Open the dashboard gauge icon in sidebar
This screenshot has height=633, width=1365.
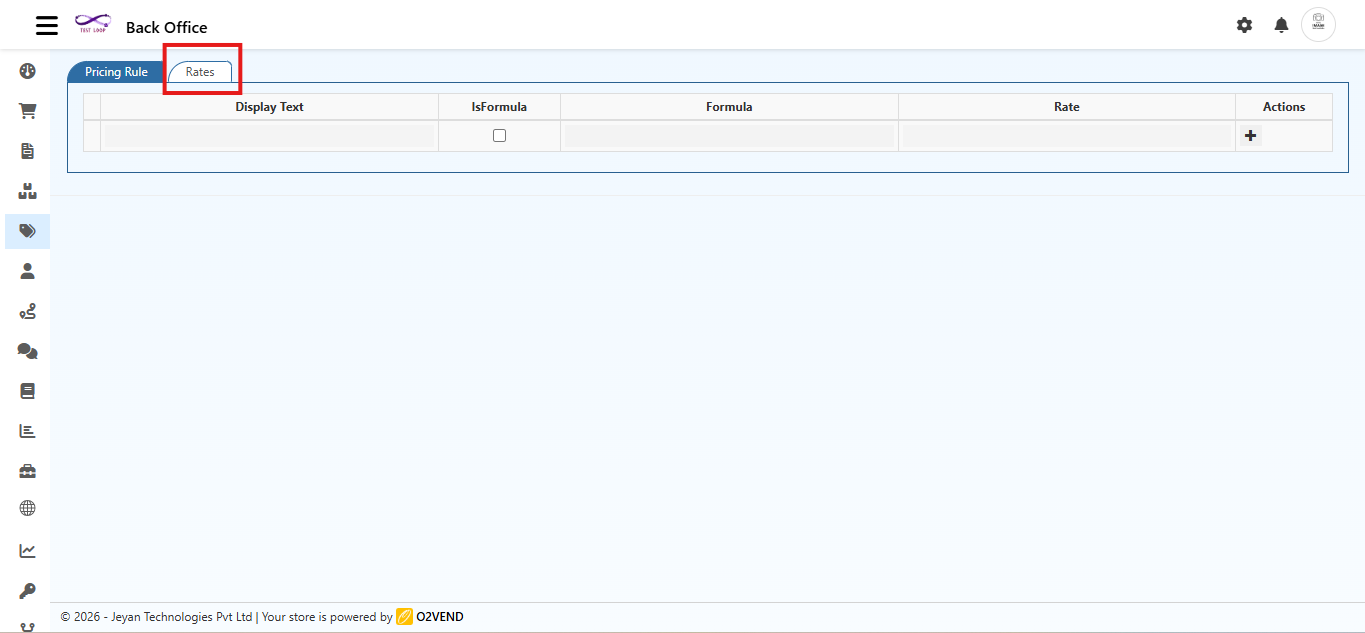pyautogui.click(x=28, y=71)
